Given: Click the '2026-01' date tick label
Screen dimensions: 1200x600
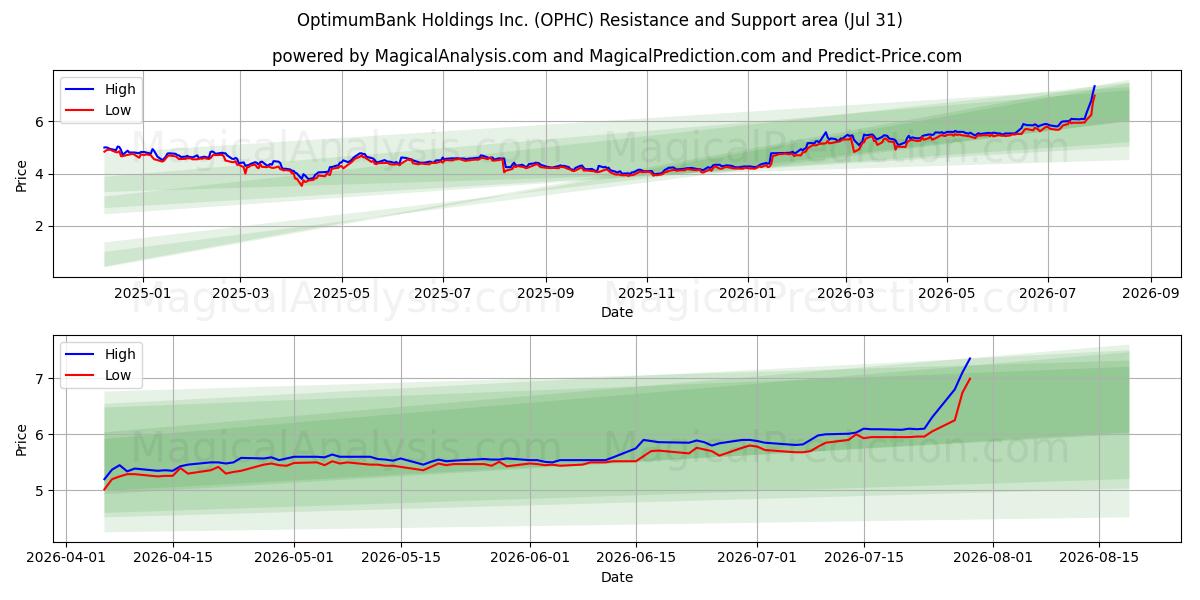Looking at the screenshot, I should 748,295.
